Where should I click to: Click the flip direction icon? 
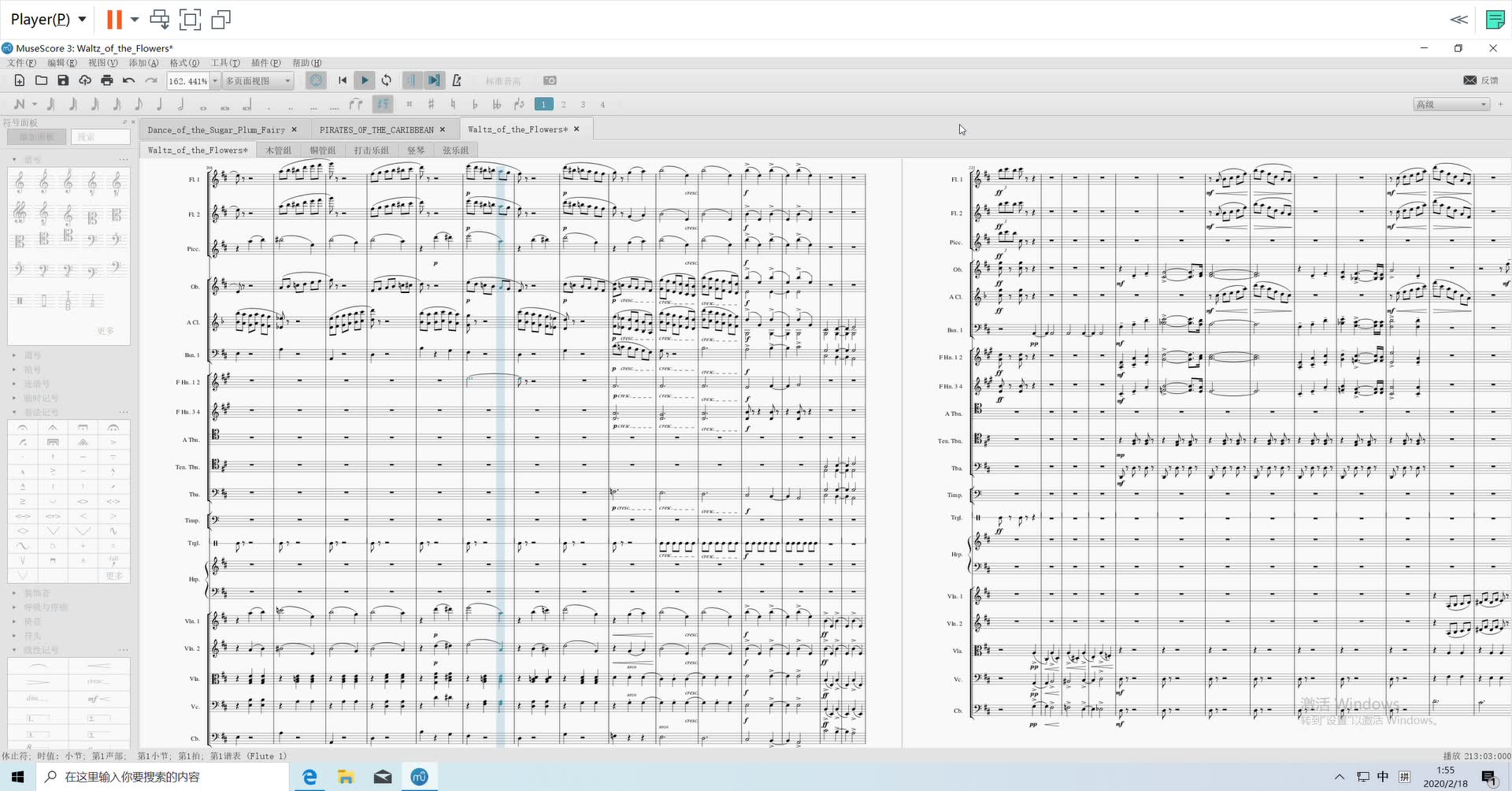click(519, 104)
